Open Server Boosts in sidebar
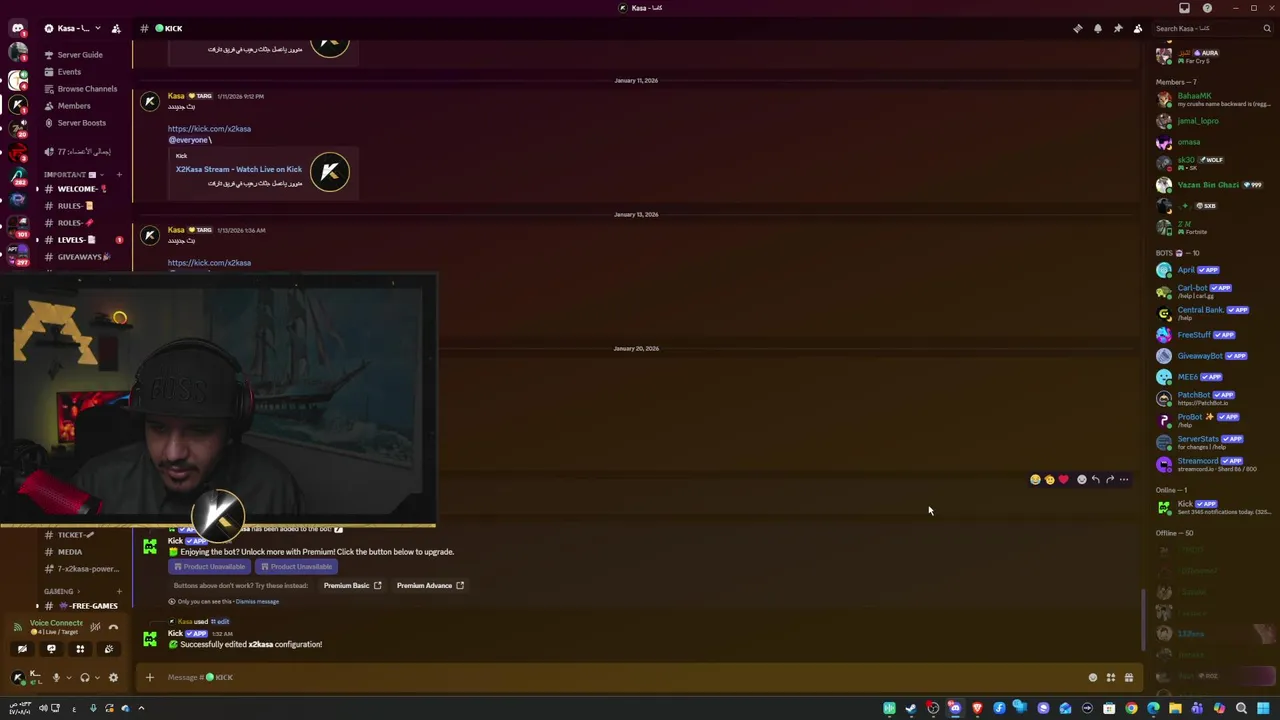The image size is (1280, 720). (x=81, y=123)
